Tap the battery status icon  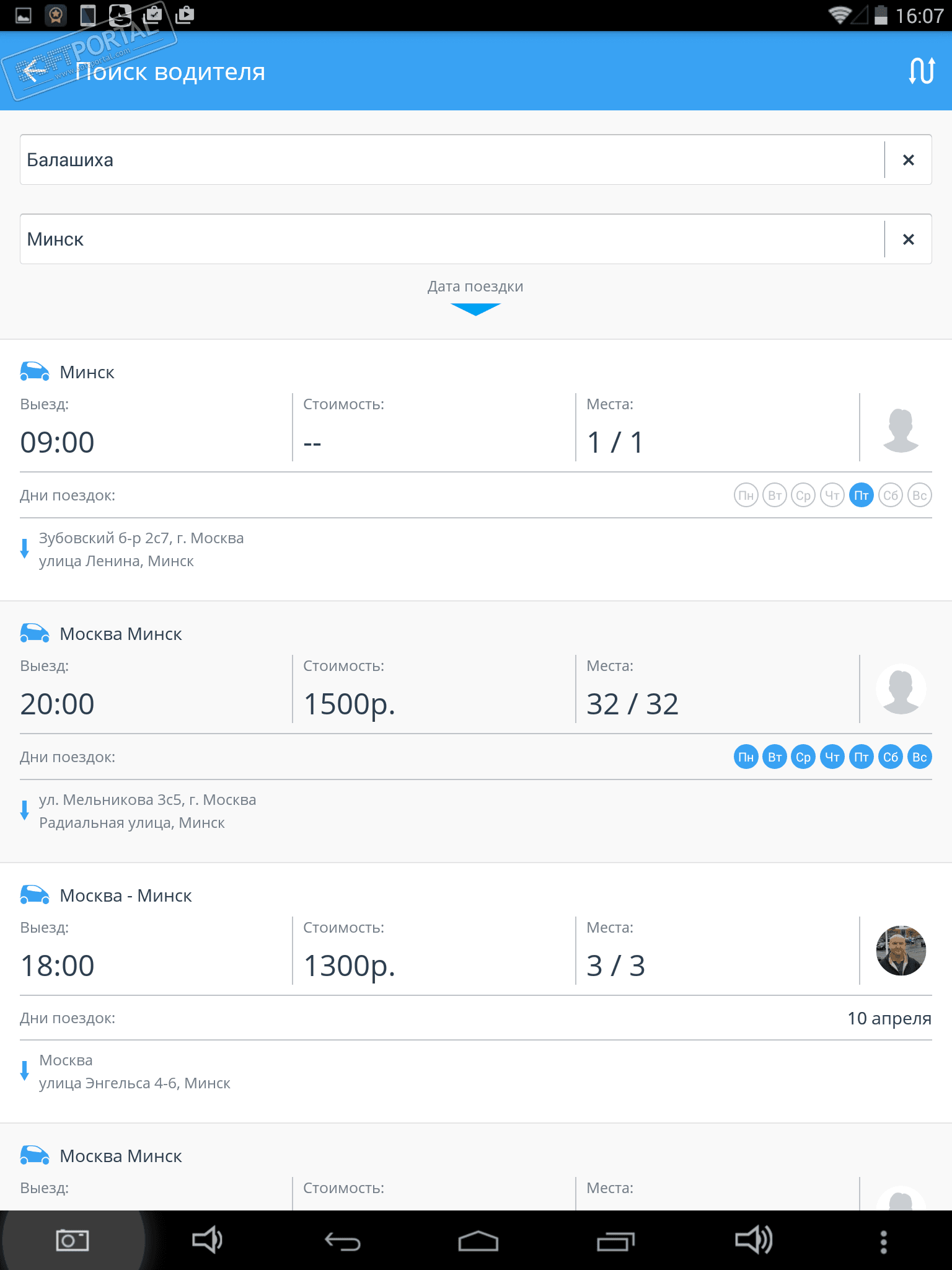[881, 15]
